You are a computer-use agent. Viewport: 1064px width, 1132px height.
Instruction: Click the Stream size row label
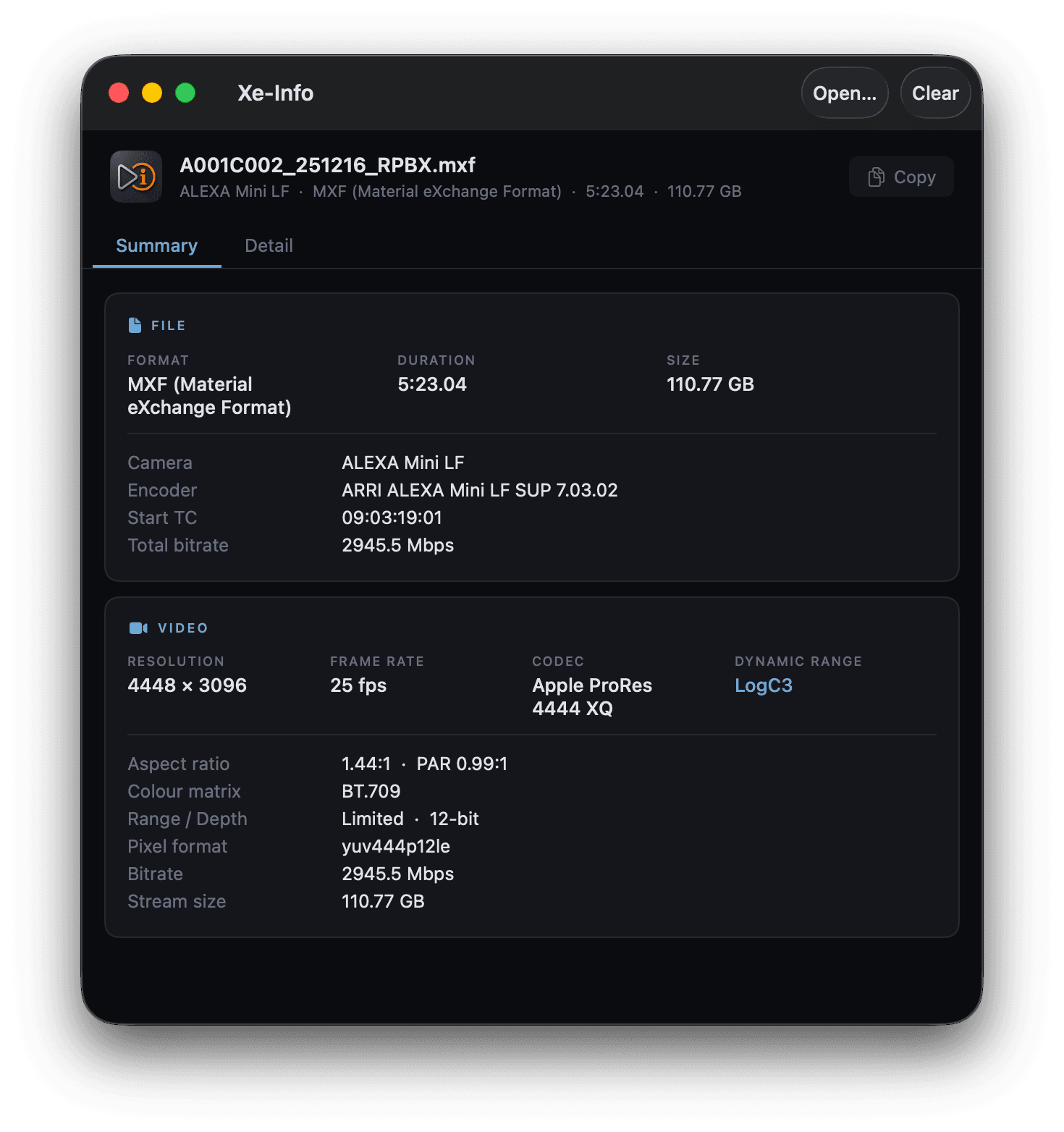(177, 901)
